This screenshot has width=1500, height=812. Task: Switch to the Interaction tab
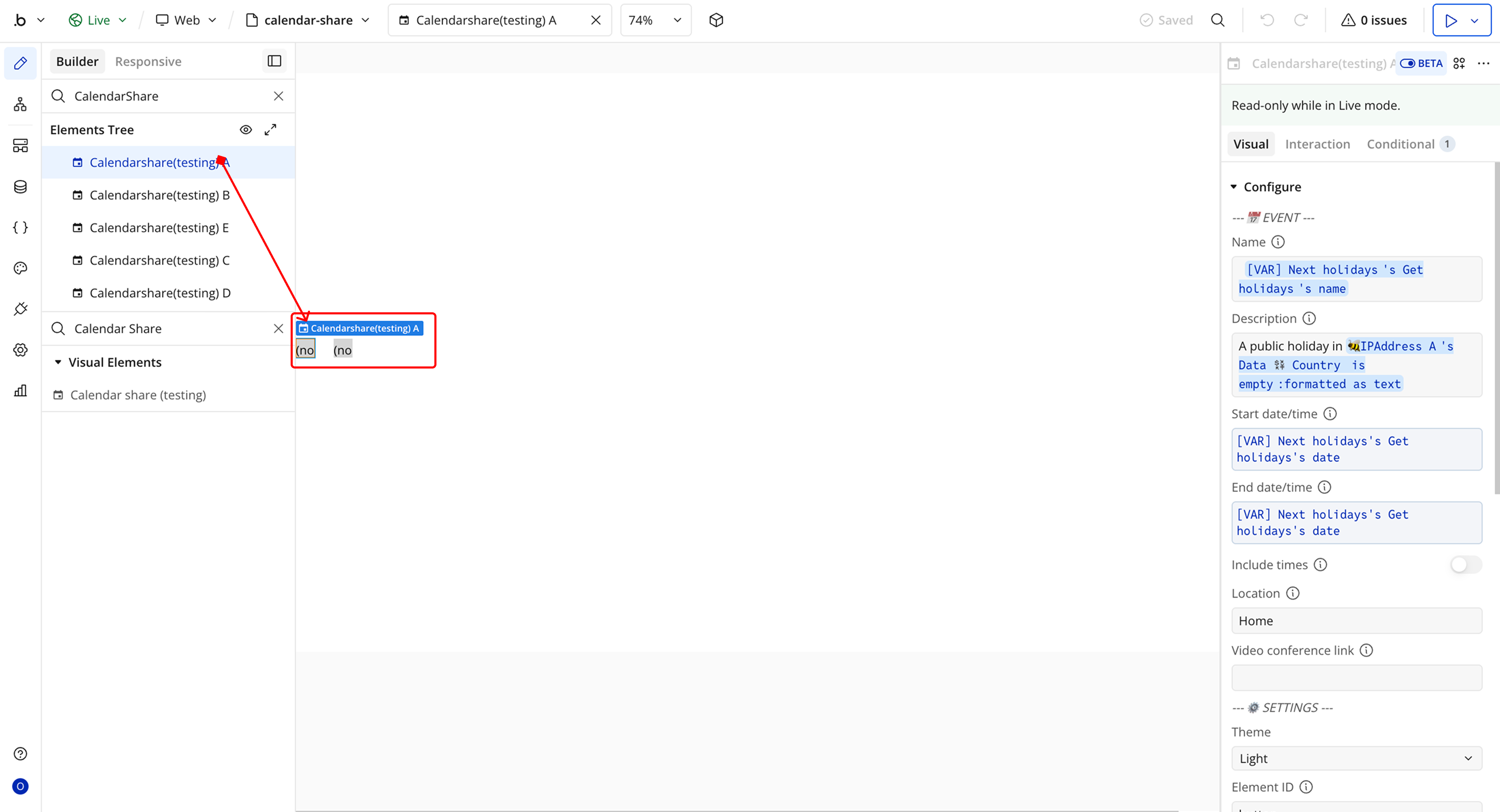(x=1317, y=144)
